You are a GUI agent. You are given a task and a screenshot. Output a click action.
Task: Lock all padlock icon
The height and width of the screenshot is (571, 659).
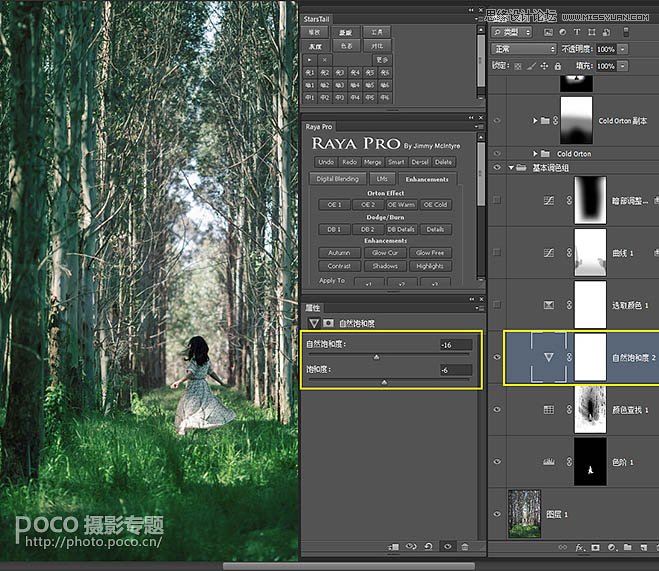tap(558, 66)
